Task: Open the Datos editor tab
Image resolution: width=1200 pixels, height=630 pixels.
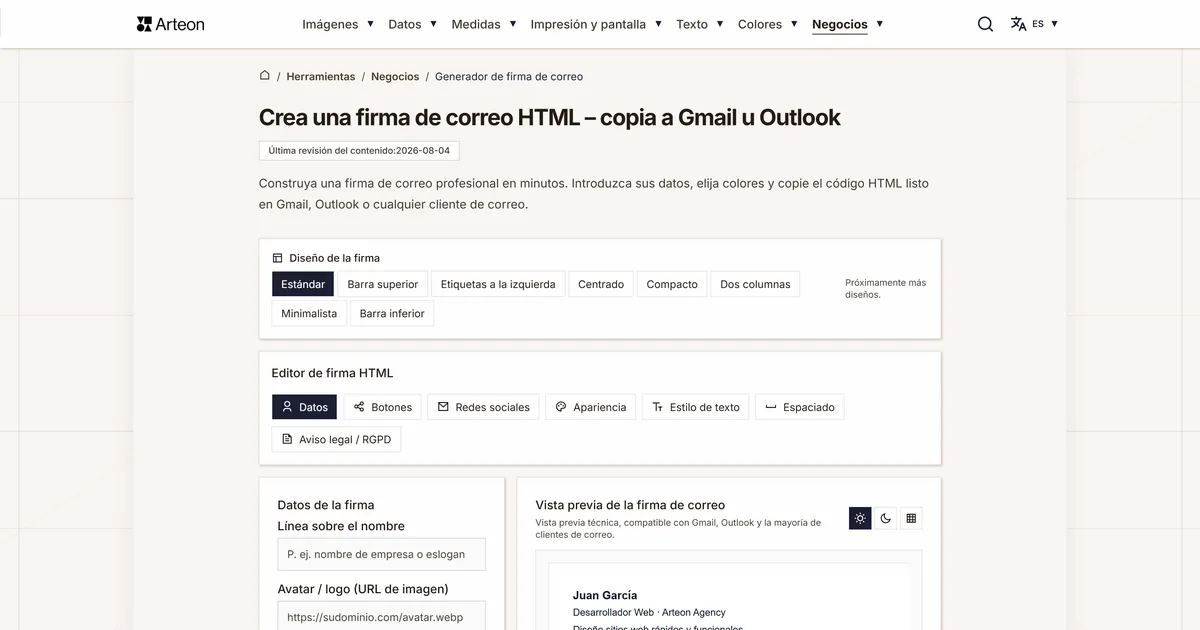Action: (304, 407)
